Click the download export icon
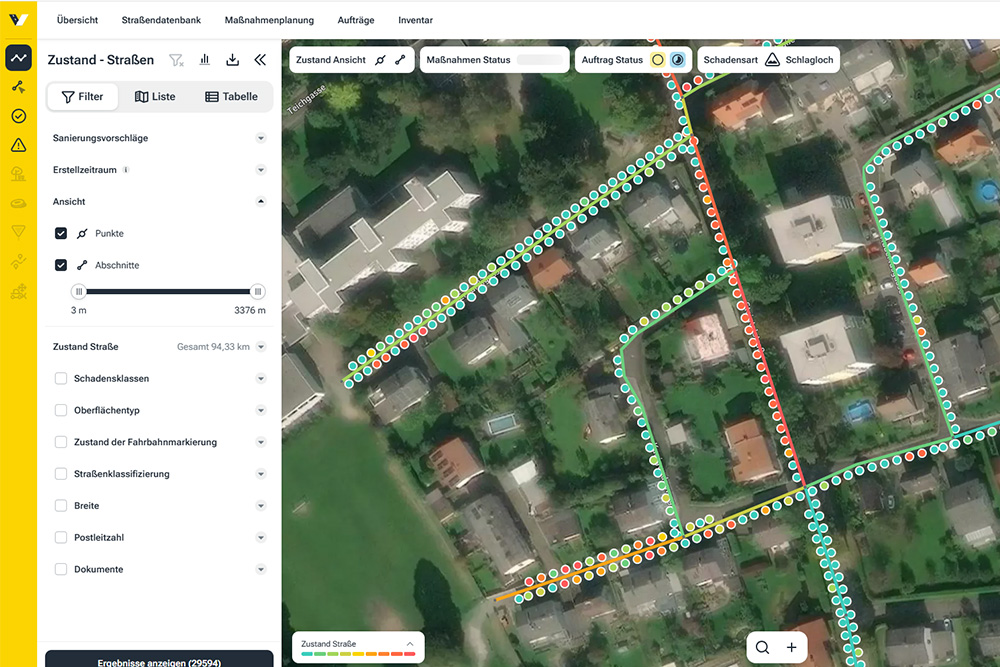Viewport: 1000px width, 667px height. [x=233, y=60]
